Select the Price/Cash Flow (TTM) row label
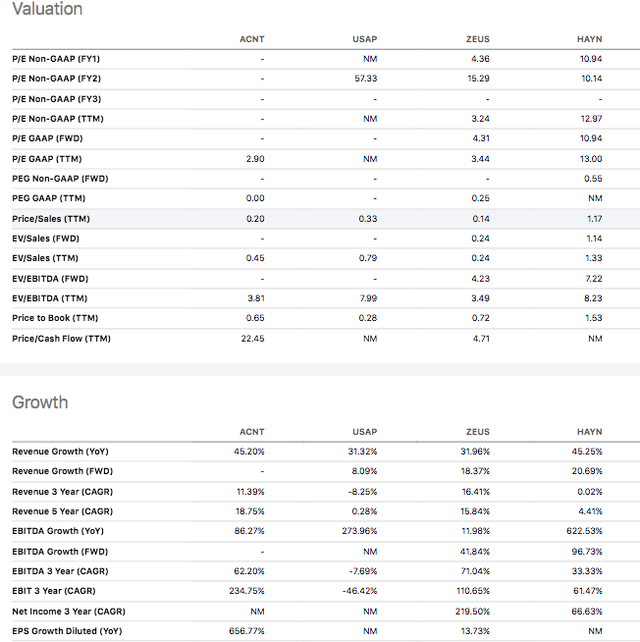 pos(61,339)
